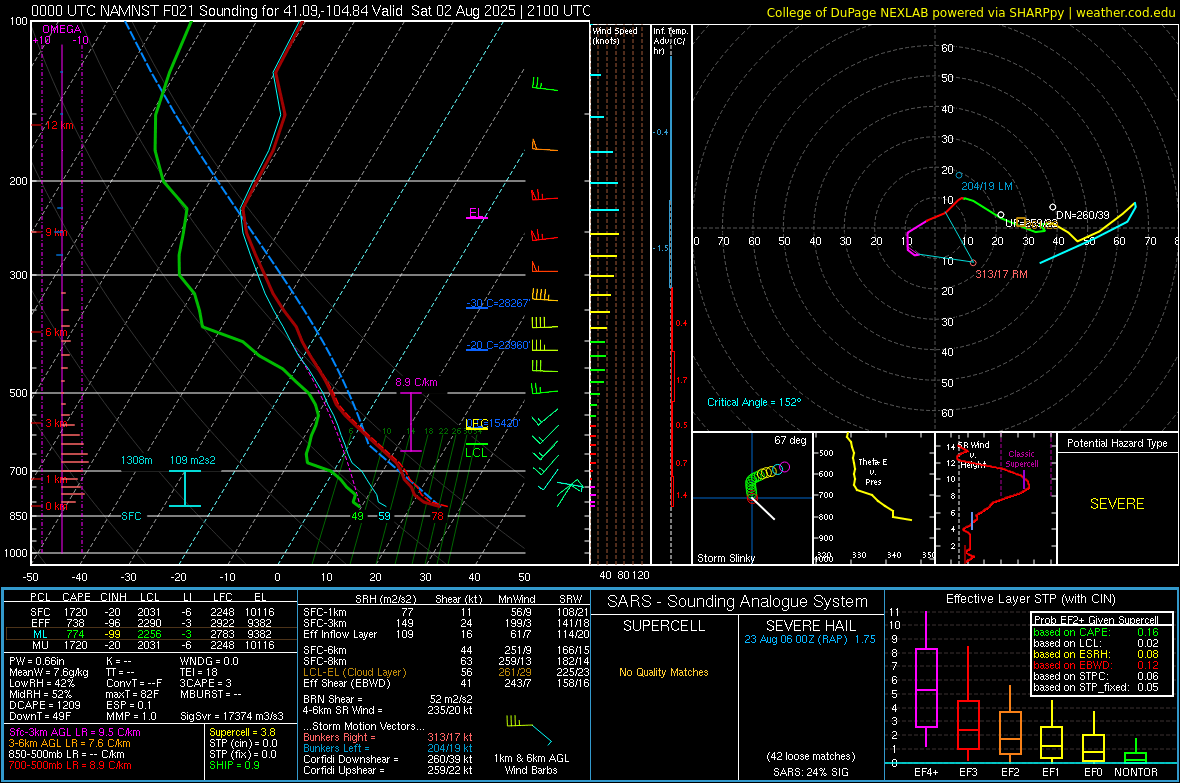
Task: Click the 6 km height marker
Action: click(x=57, y=332)
